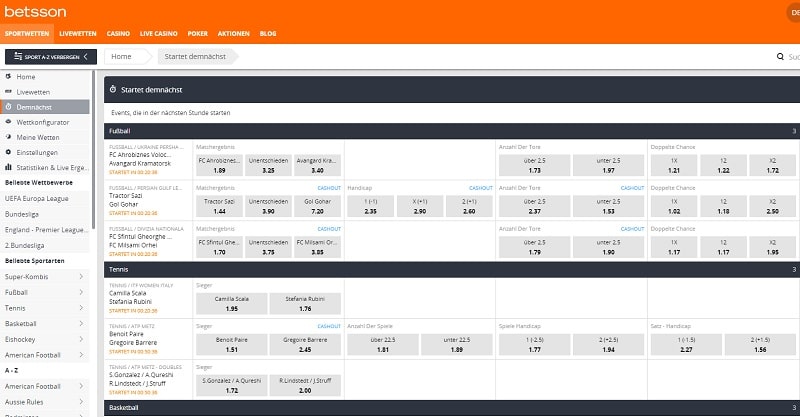Bet on FC Sfintul Ghe... at 1.70
Viewport: 800px width, 417px height.
tap(219, 247)
